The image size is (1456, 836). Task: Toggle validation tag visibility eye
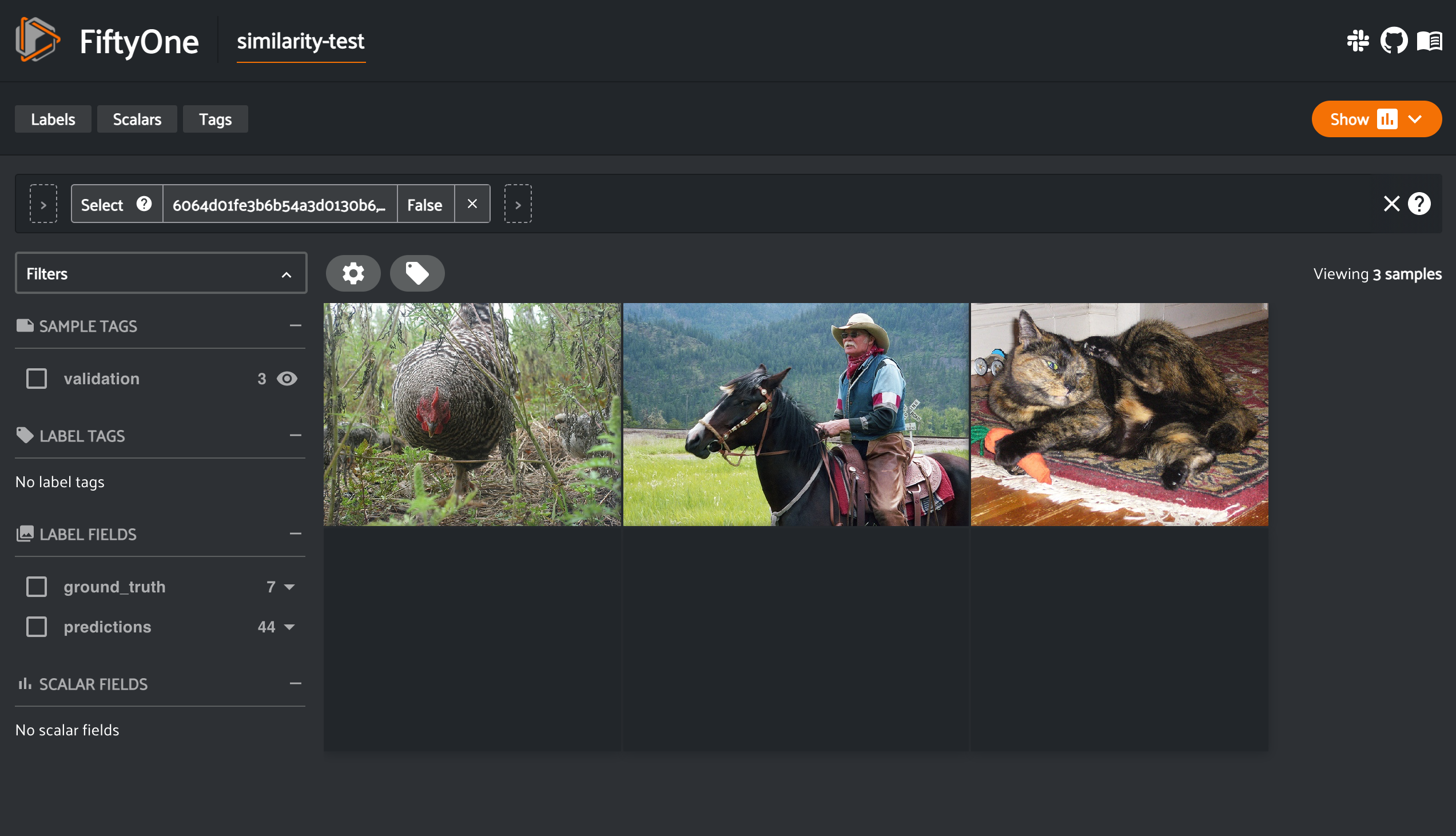pyautogui.click(x=287, y=379)
